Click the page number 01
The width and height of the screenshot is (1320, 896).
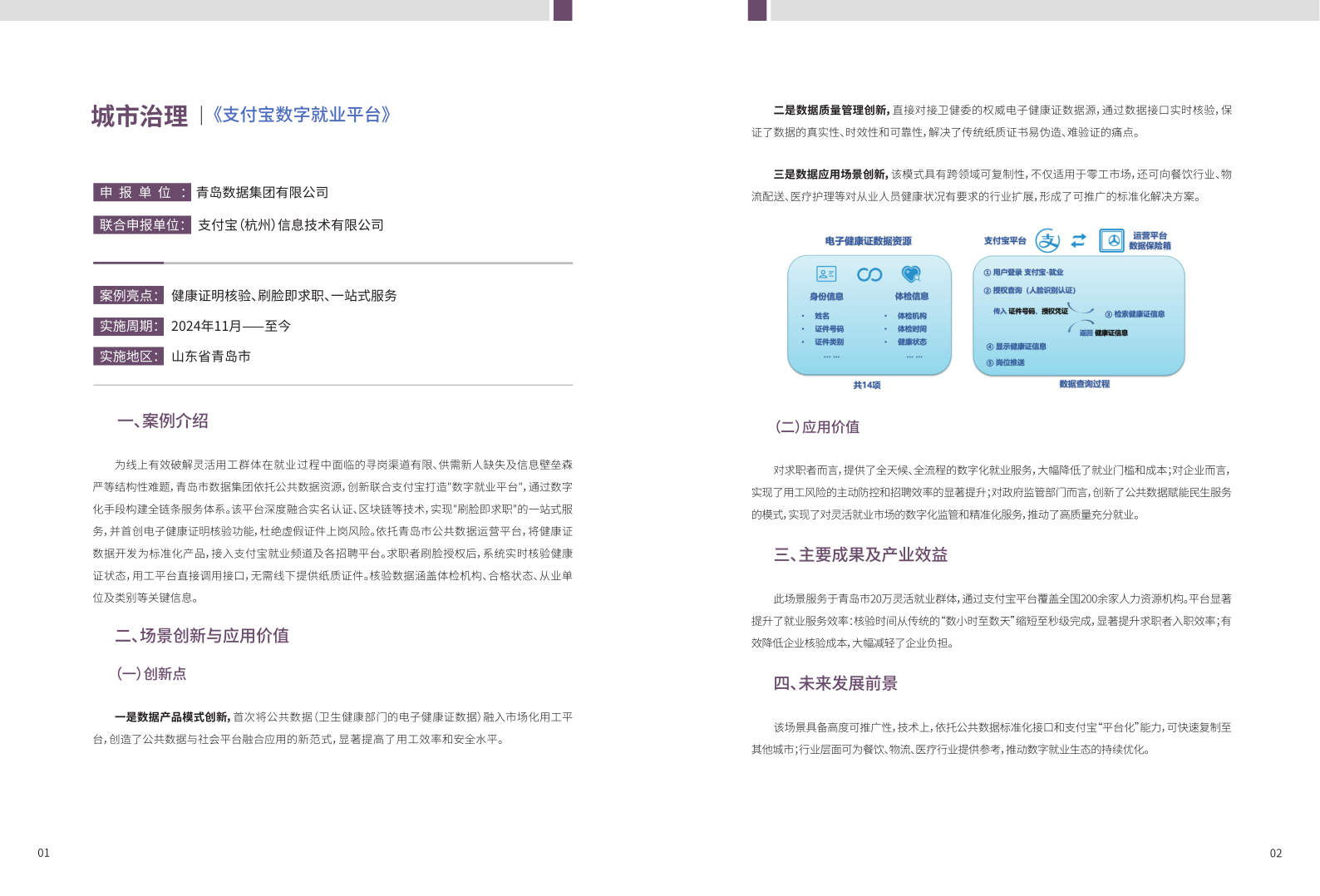tap(44, 854)
